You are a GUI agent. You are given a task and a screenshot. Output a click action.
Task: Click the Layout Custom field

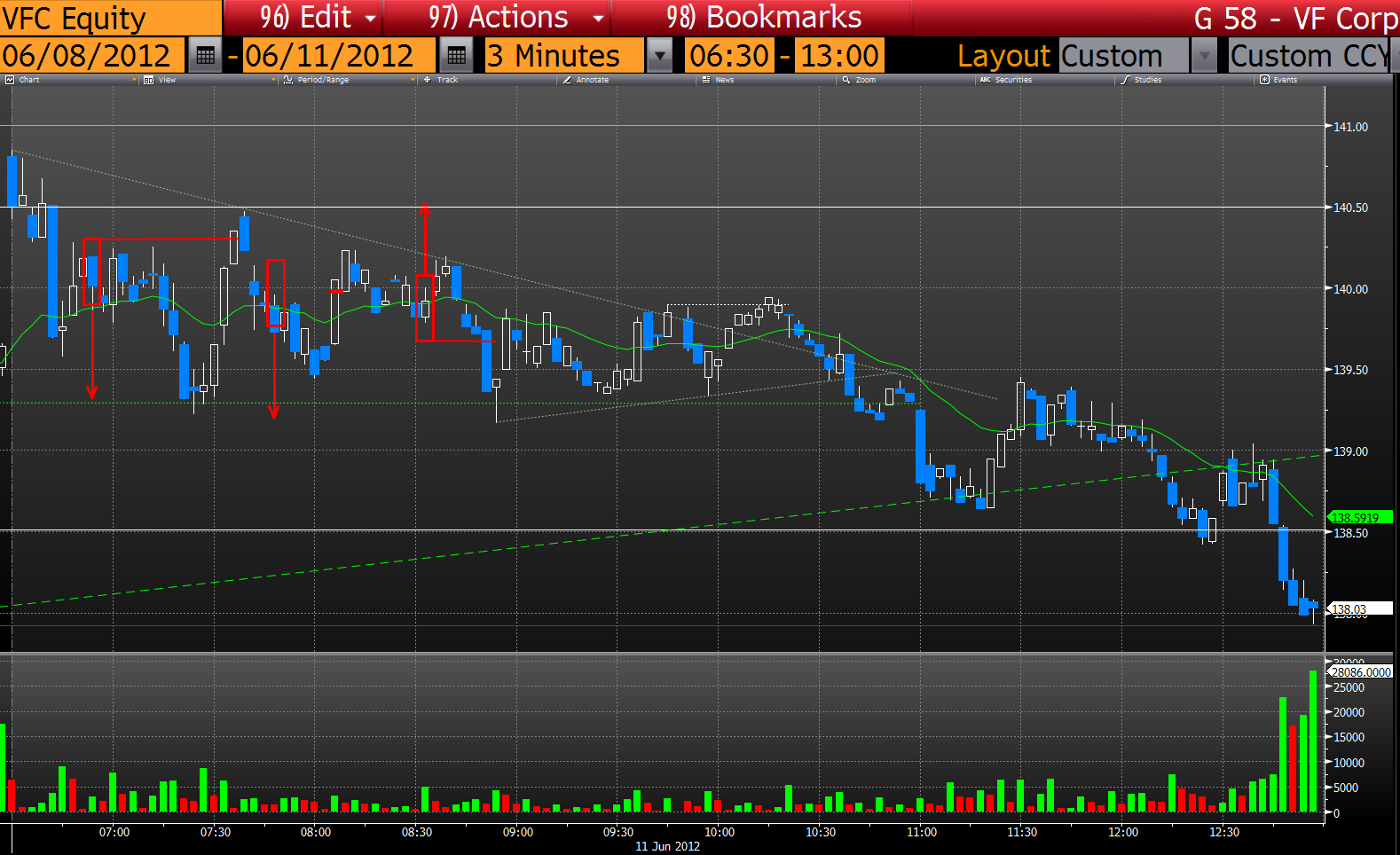pyautogui.click(x=1123, y=55)
